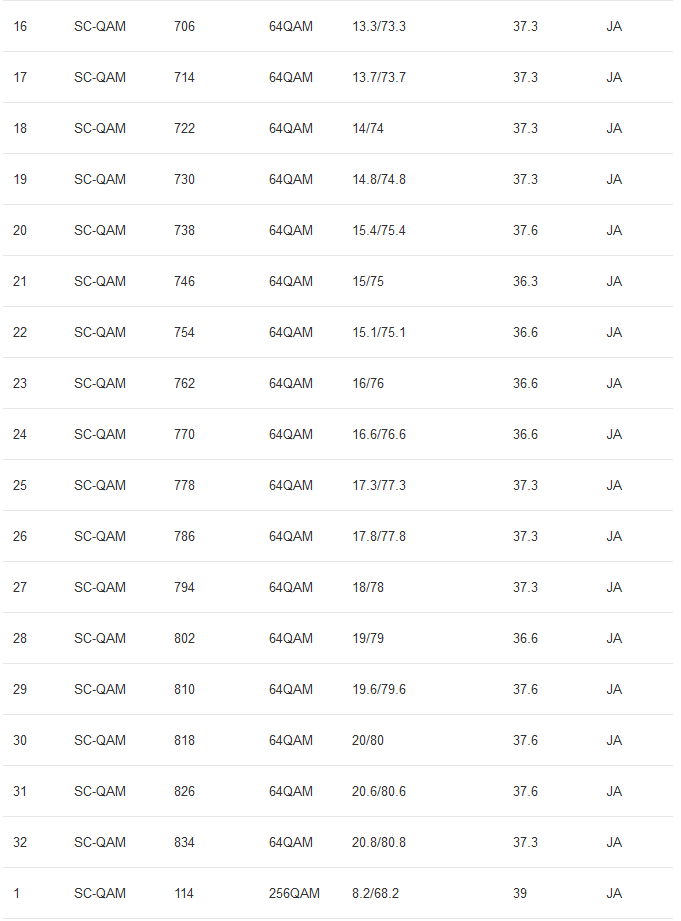Select channel number 17 cell
Screen dimensions: 681x921
pos(20,78)
